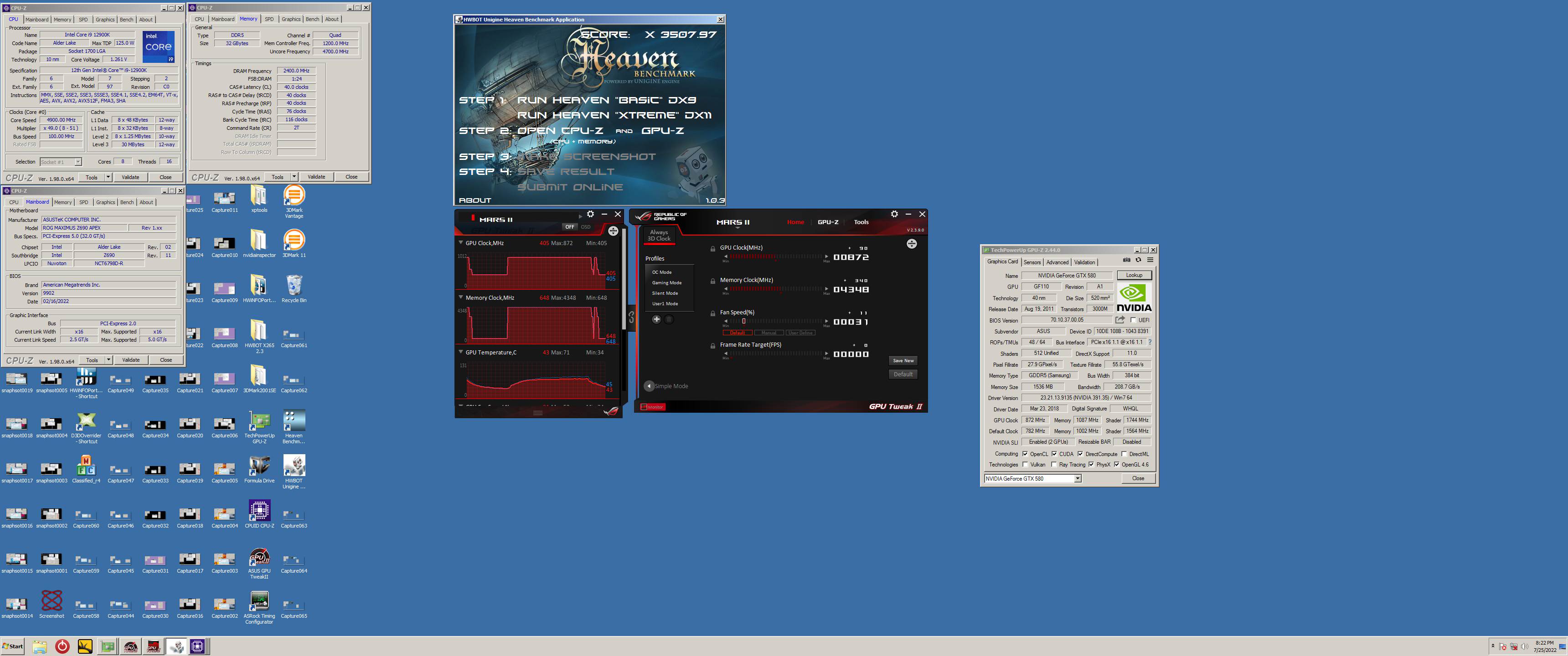Toggle the PhysX checkbox
The width and height of the screenshot is (1568, 656).
pos(1091,464)
